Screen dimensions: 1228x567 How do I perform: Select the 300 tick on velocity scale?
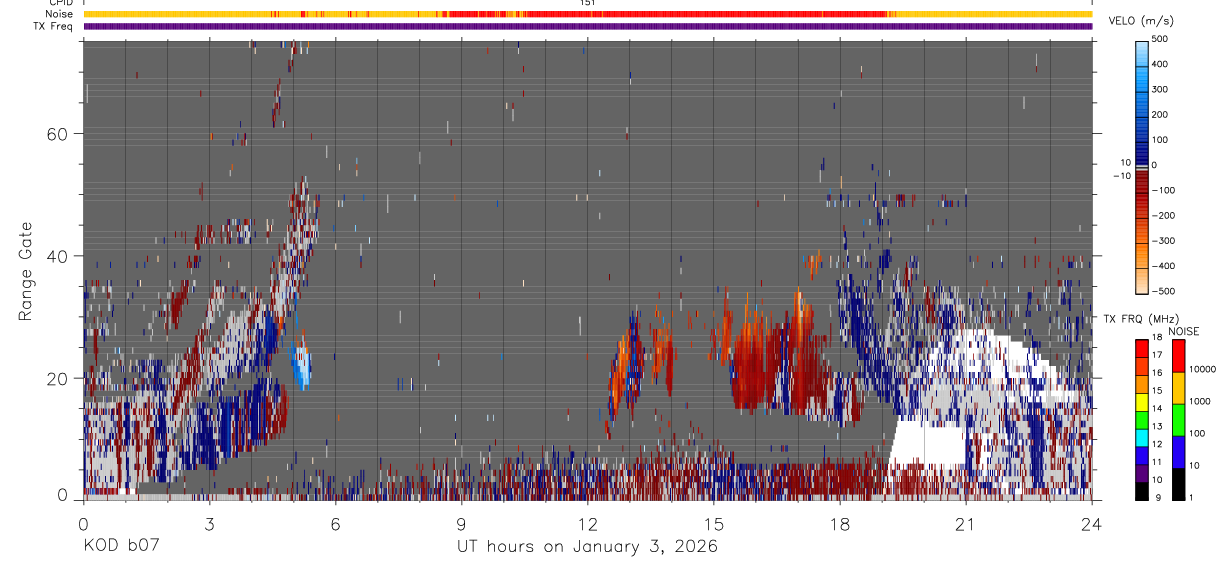pos(1162,89)
